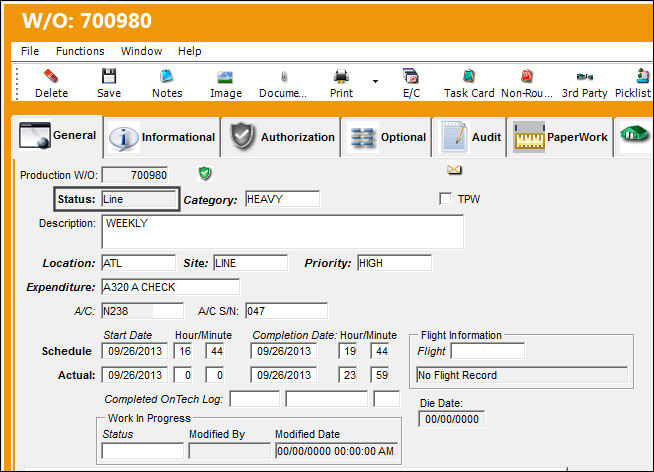
Task: Open the Functions menu
Action: (x=80, y=51)
